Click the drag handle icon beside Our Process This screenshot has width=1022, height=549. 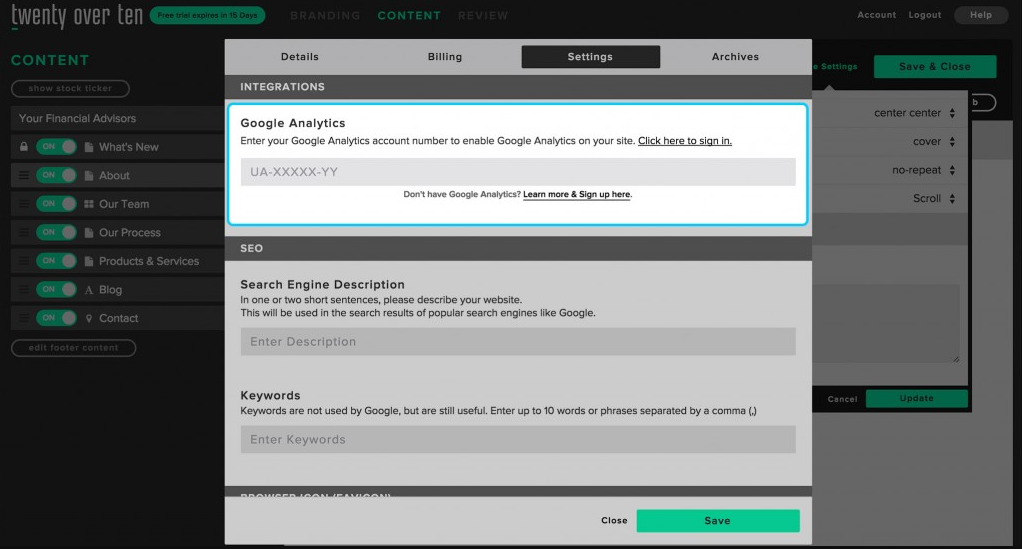tap(24, 232)
